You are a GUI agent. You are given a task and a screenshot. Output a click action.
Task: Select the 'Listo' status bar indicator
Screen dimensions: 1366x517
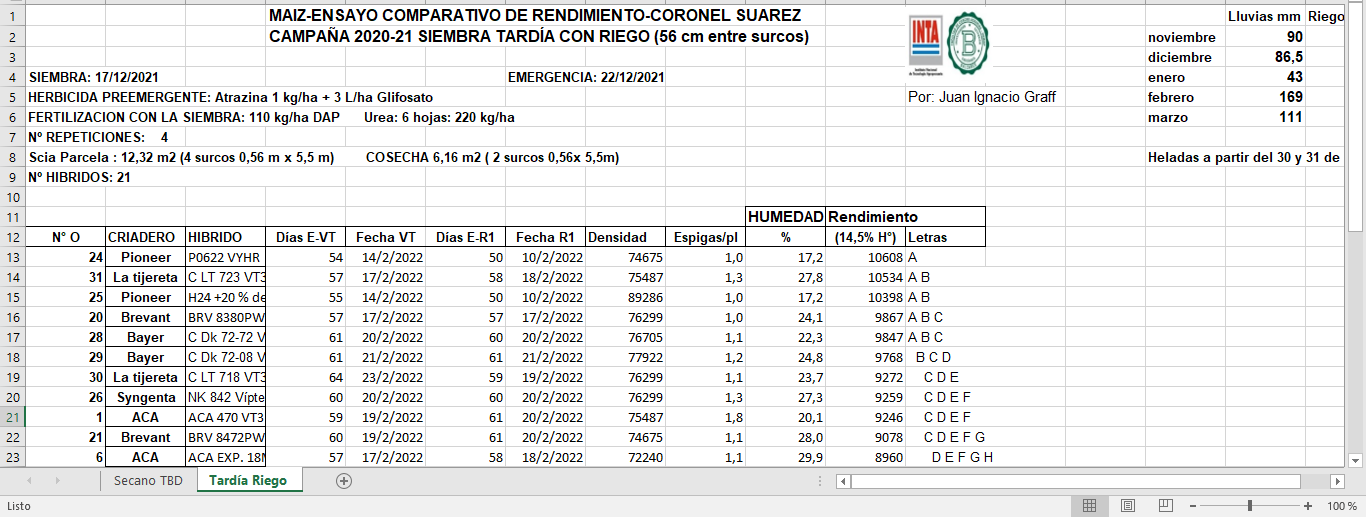point(19,506)
